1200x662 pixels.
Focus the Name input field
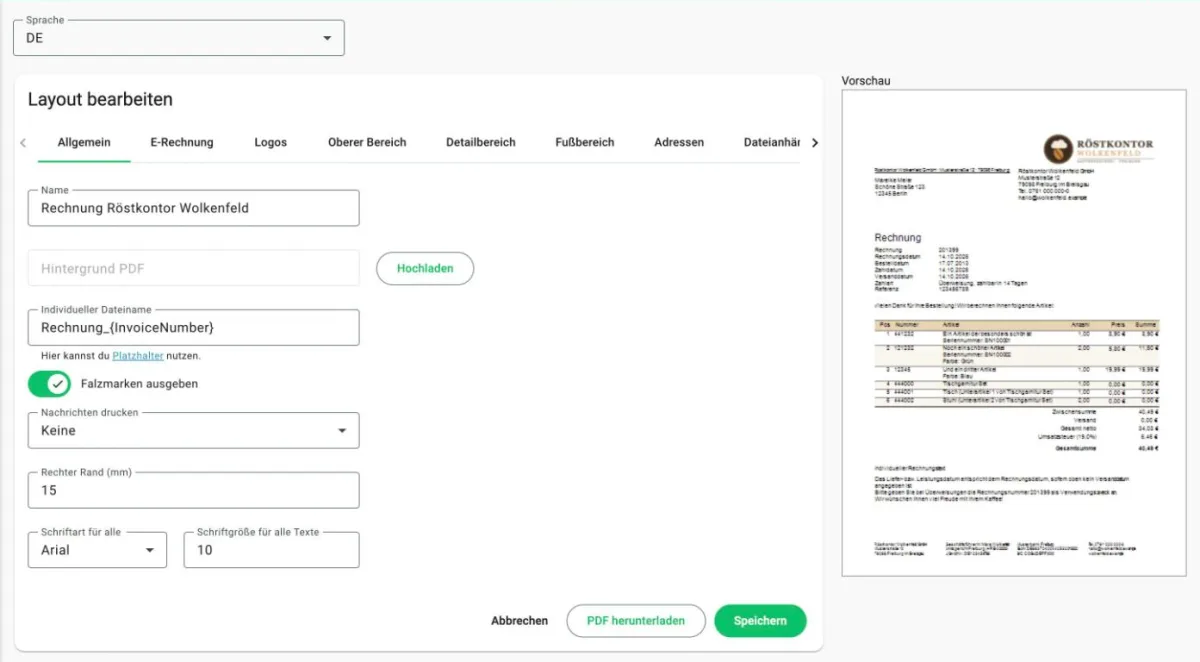click(193, 208)
